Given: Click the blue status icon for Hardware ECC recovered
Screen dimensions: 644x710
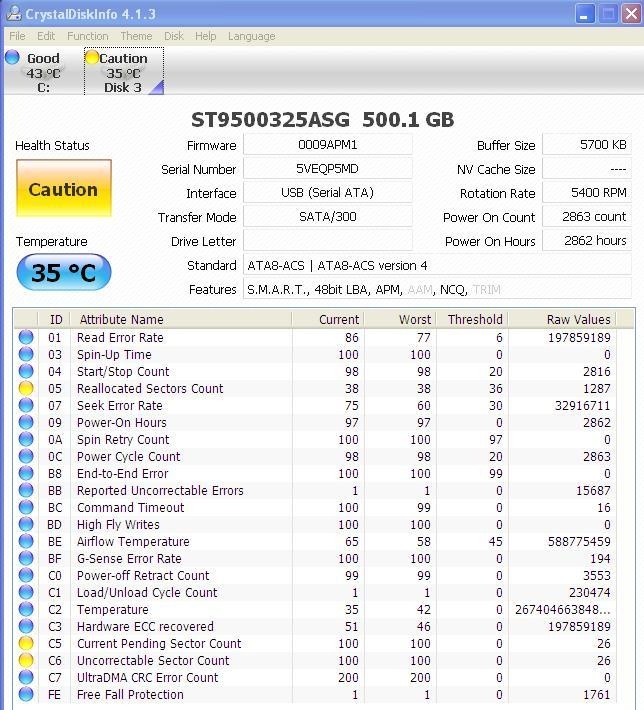Looking at the screenshot, I should tap(26, 626).
